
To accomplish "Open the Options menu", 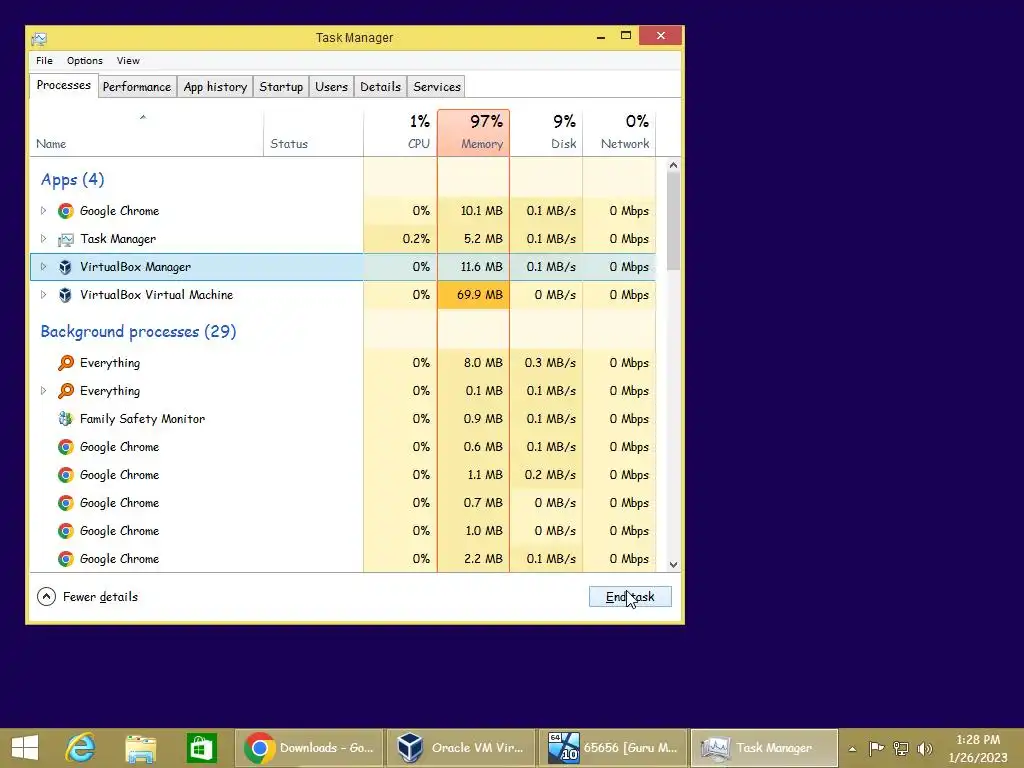I will 85,61.
